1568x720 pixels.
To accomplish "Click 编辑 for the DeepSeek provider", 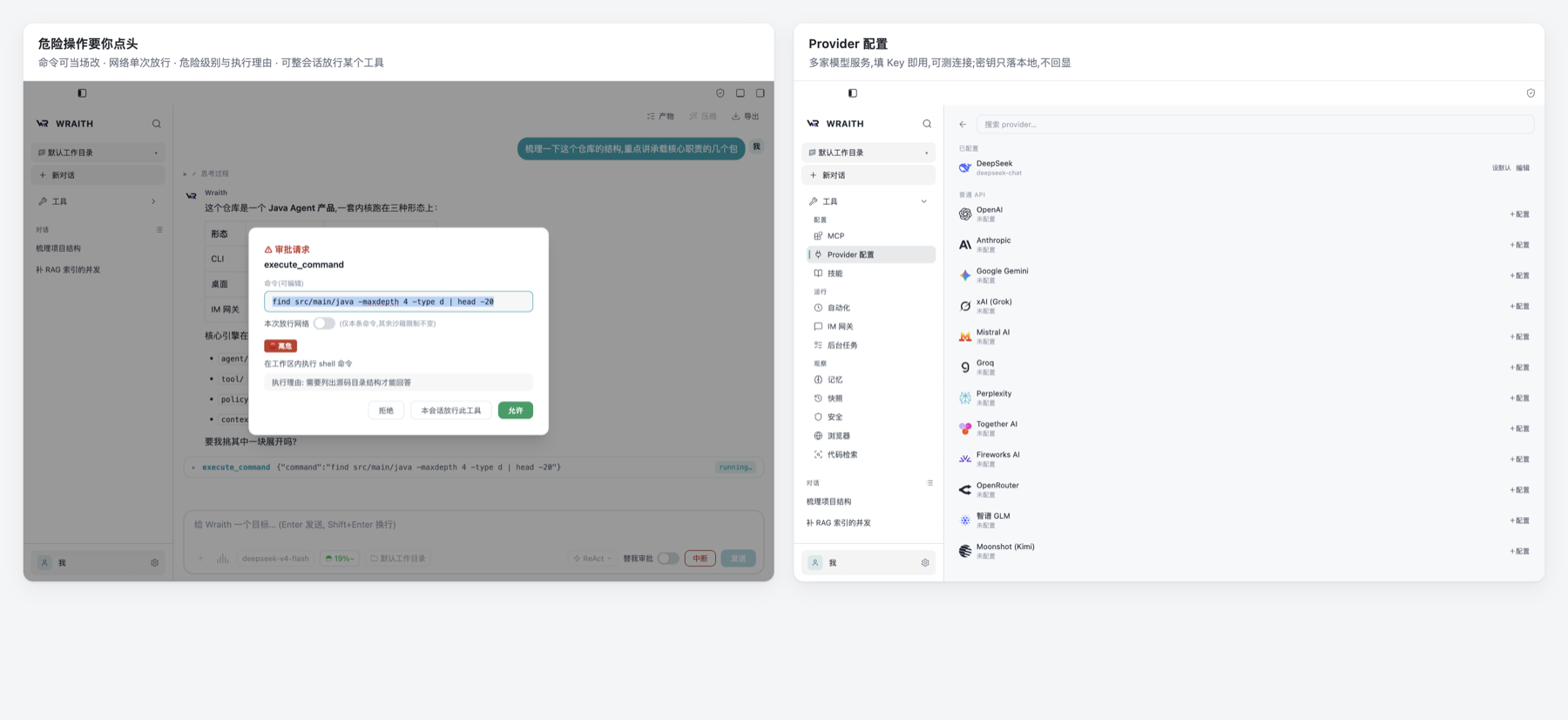I will point(1523,168).
